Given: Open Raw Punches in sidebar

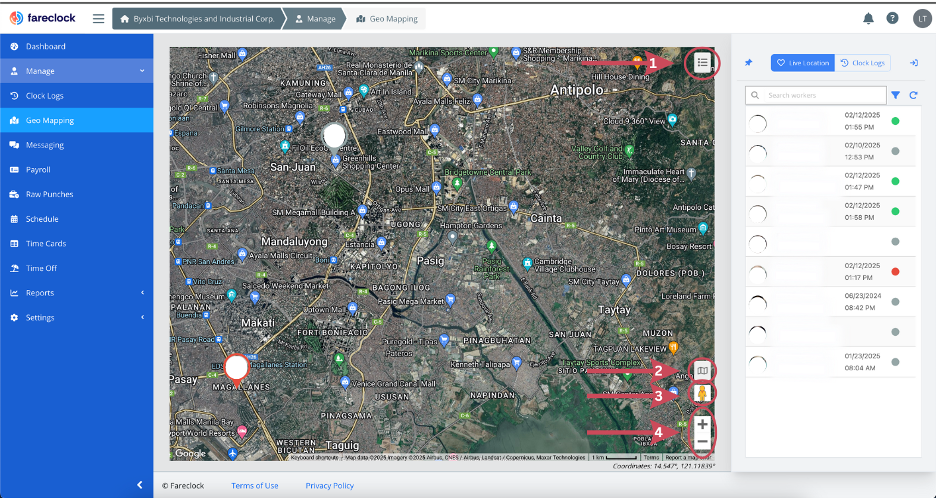Looking at the screenshot, I should 76,194.
